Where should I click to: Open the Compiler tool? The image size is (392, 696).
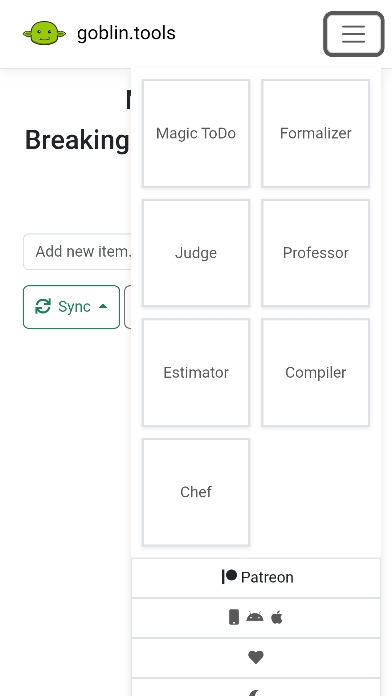coord(316,372)
